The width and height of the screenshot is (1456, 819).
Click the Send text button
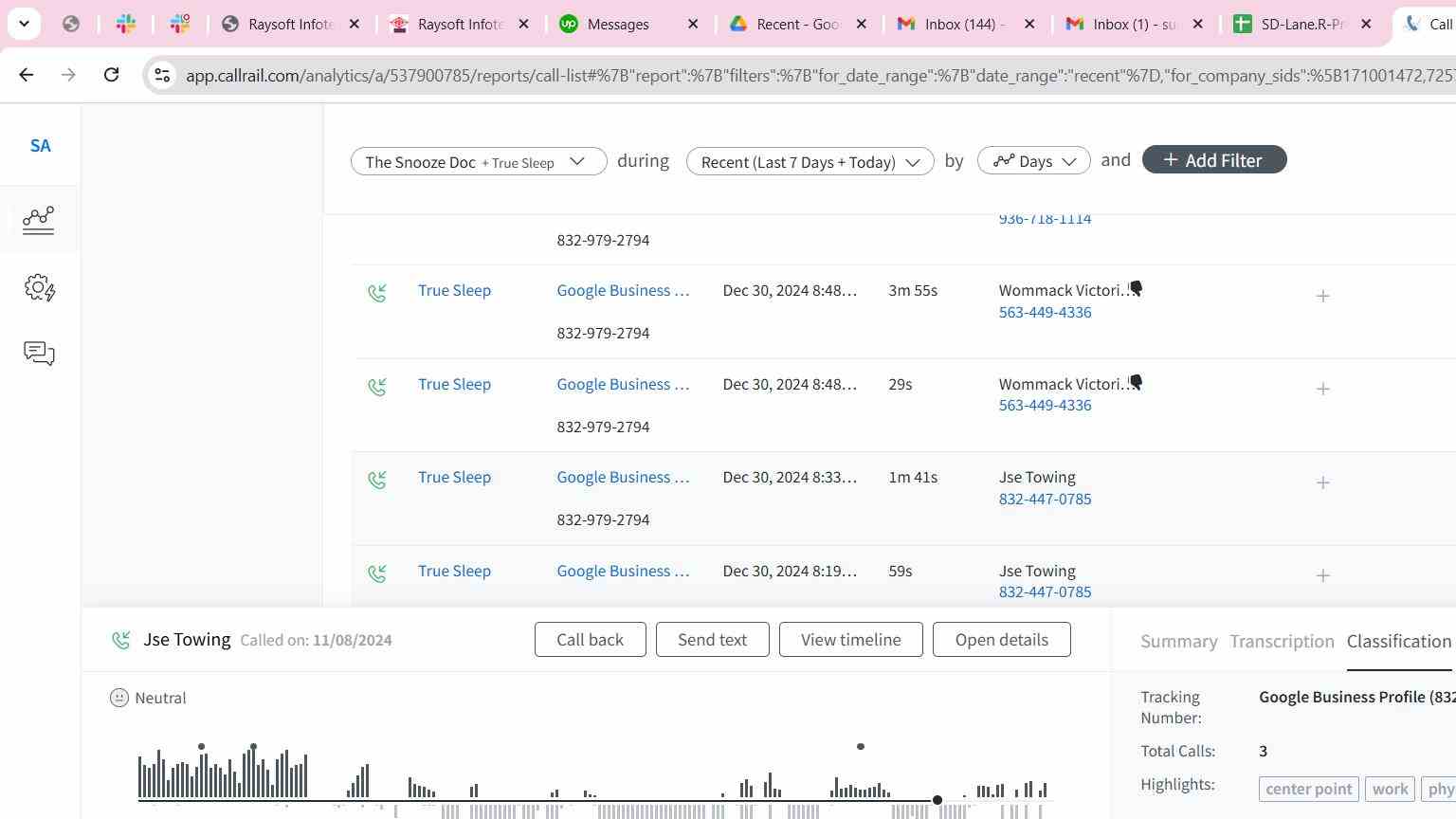[x=712, y=640]
